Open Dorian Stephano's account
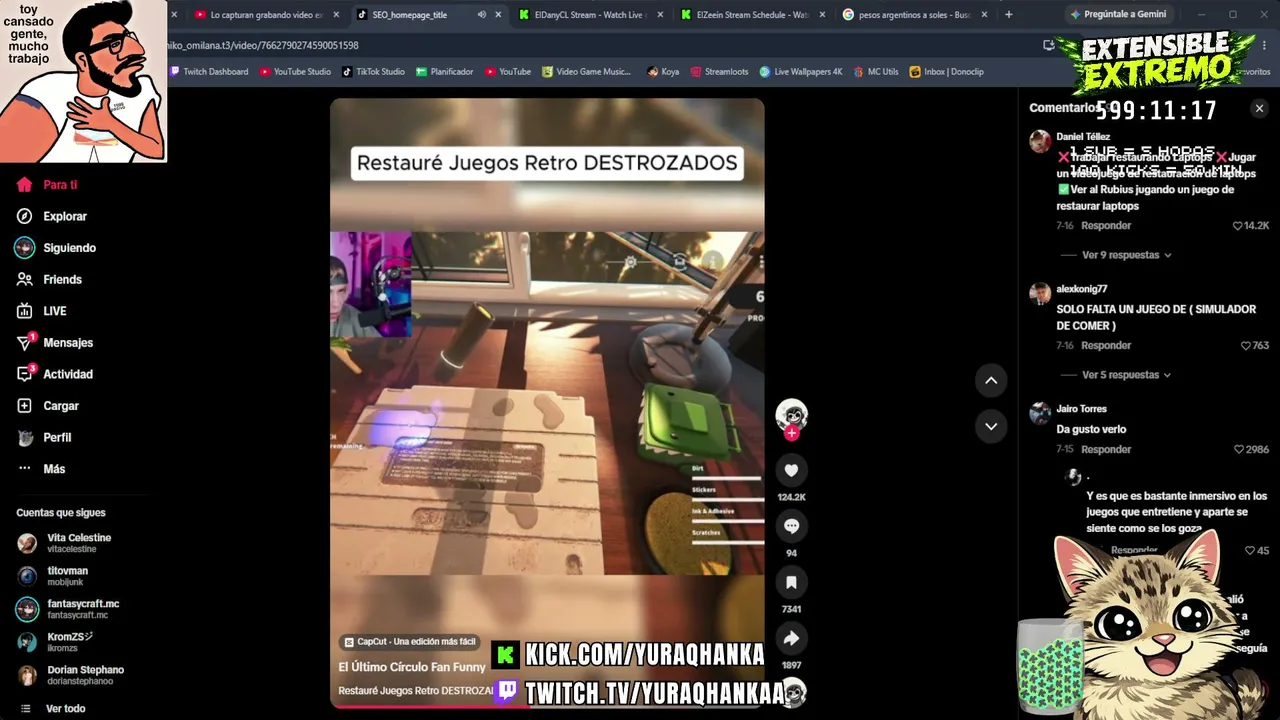This screenshot has height=720, width=1280. pyautogui.click(x=71, y=675)
